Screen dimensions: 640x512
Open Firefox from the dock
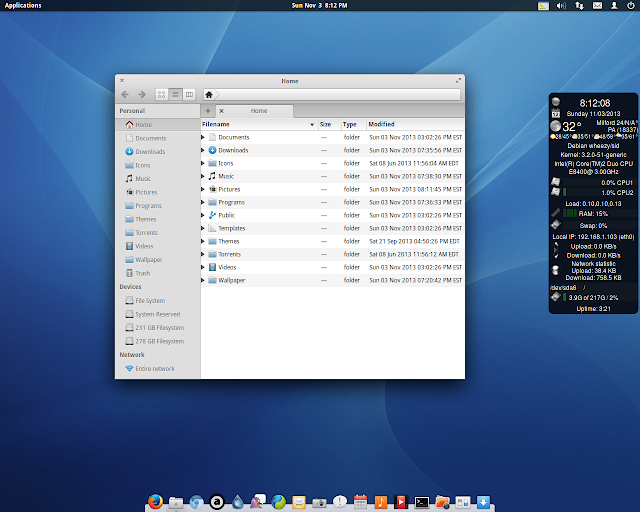tap(155, 502)
